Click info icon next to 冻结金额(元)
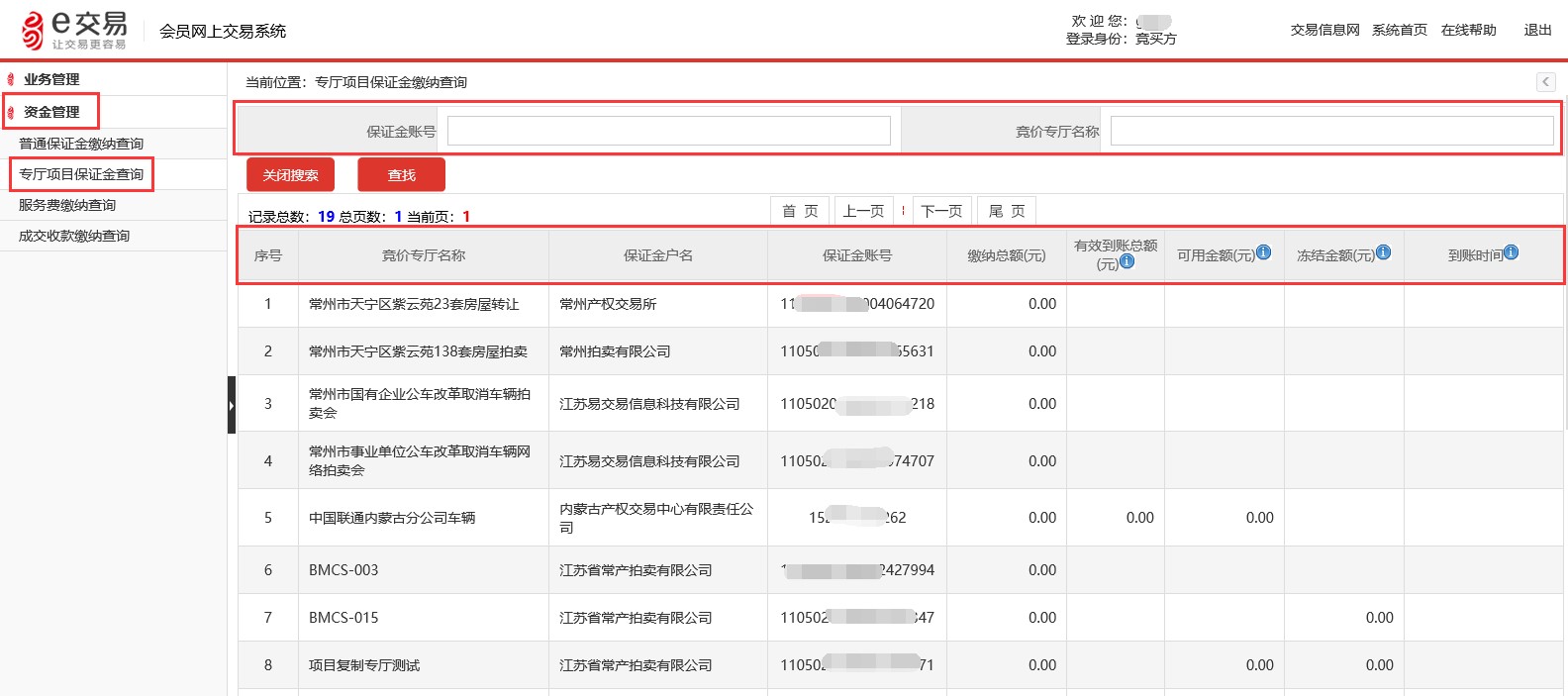Screen dimensions: 1568x696 pyautogui.click(x=1383, y=252)
